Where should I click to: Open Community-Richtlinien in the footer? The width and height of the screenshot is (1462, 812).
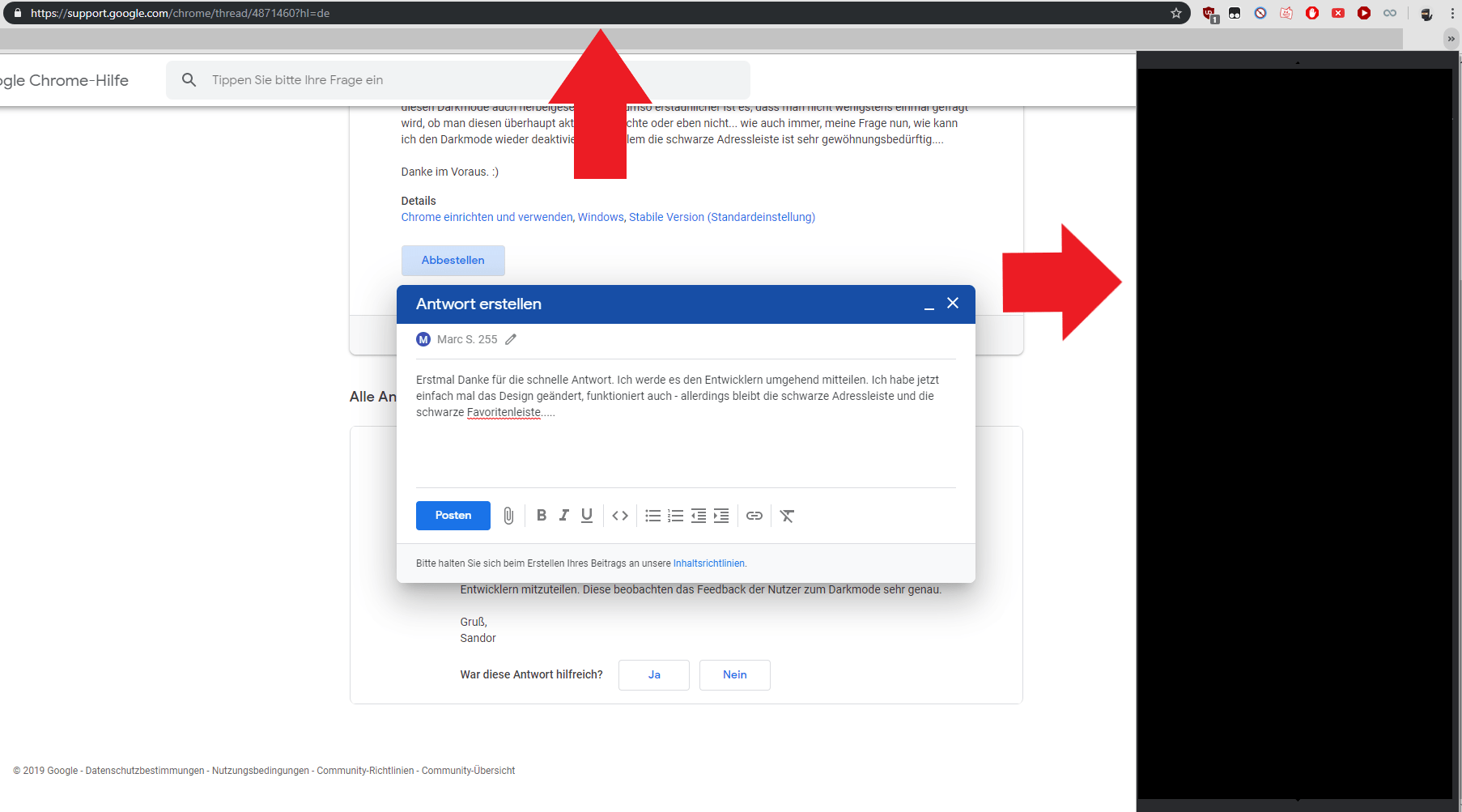pos(365,771)
